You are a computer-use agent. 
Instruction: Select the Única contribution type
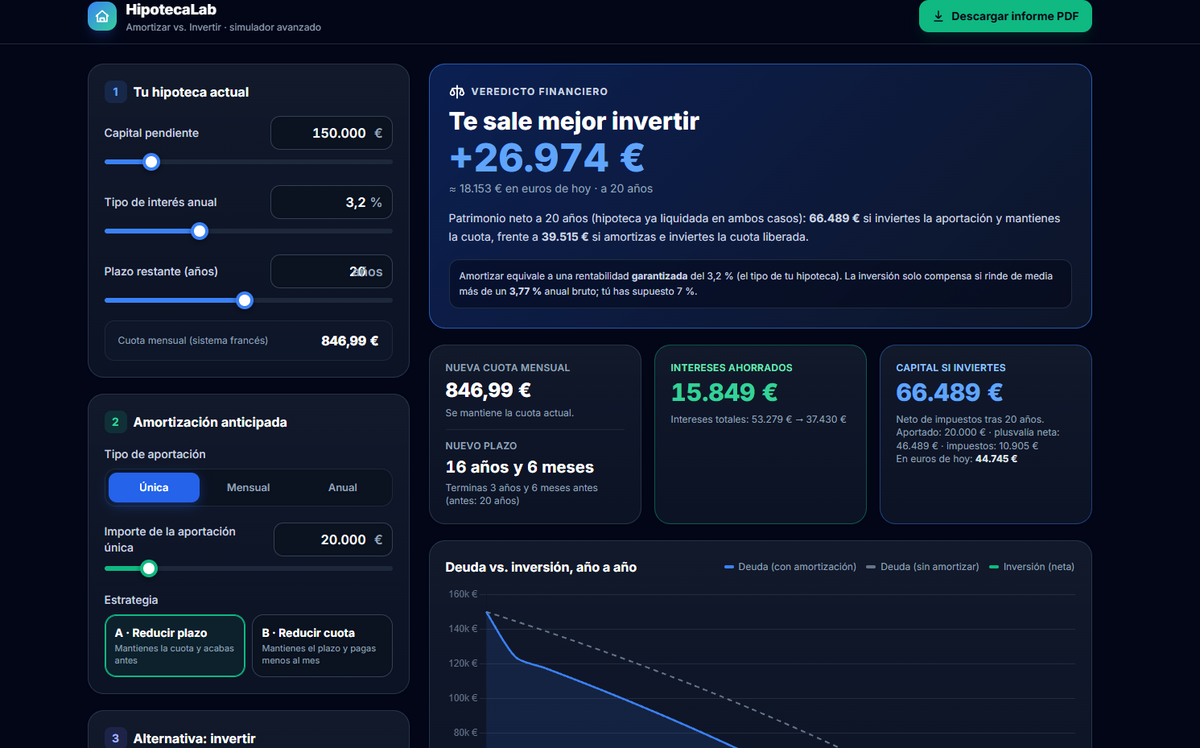coord(154,487)
